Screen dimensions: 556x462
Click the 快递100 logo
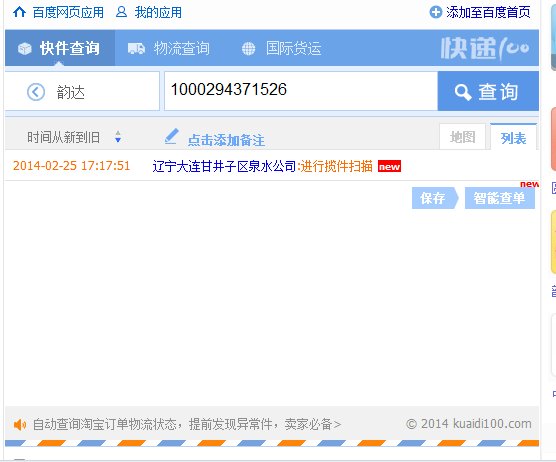click(485, 48)
